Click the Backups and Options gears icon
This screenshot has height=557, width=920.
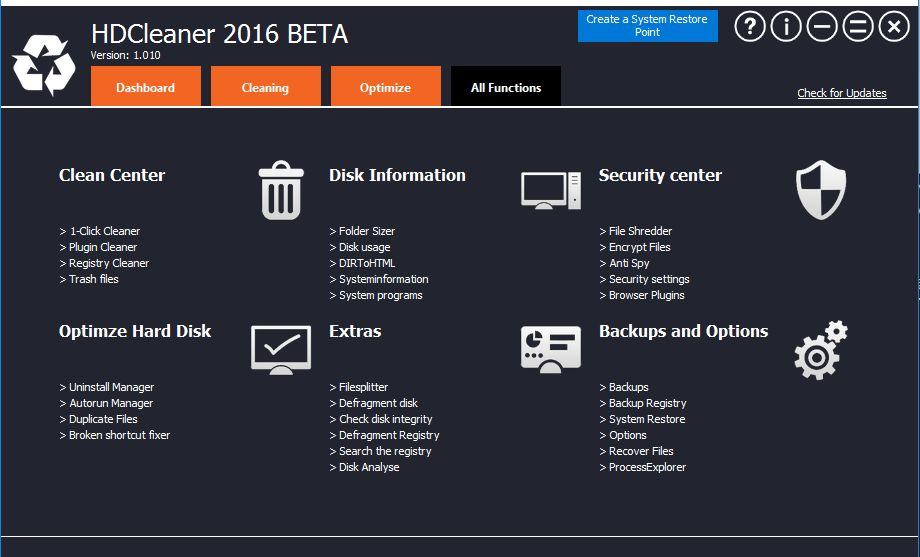pyautogui.click(x=821, y=350)
